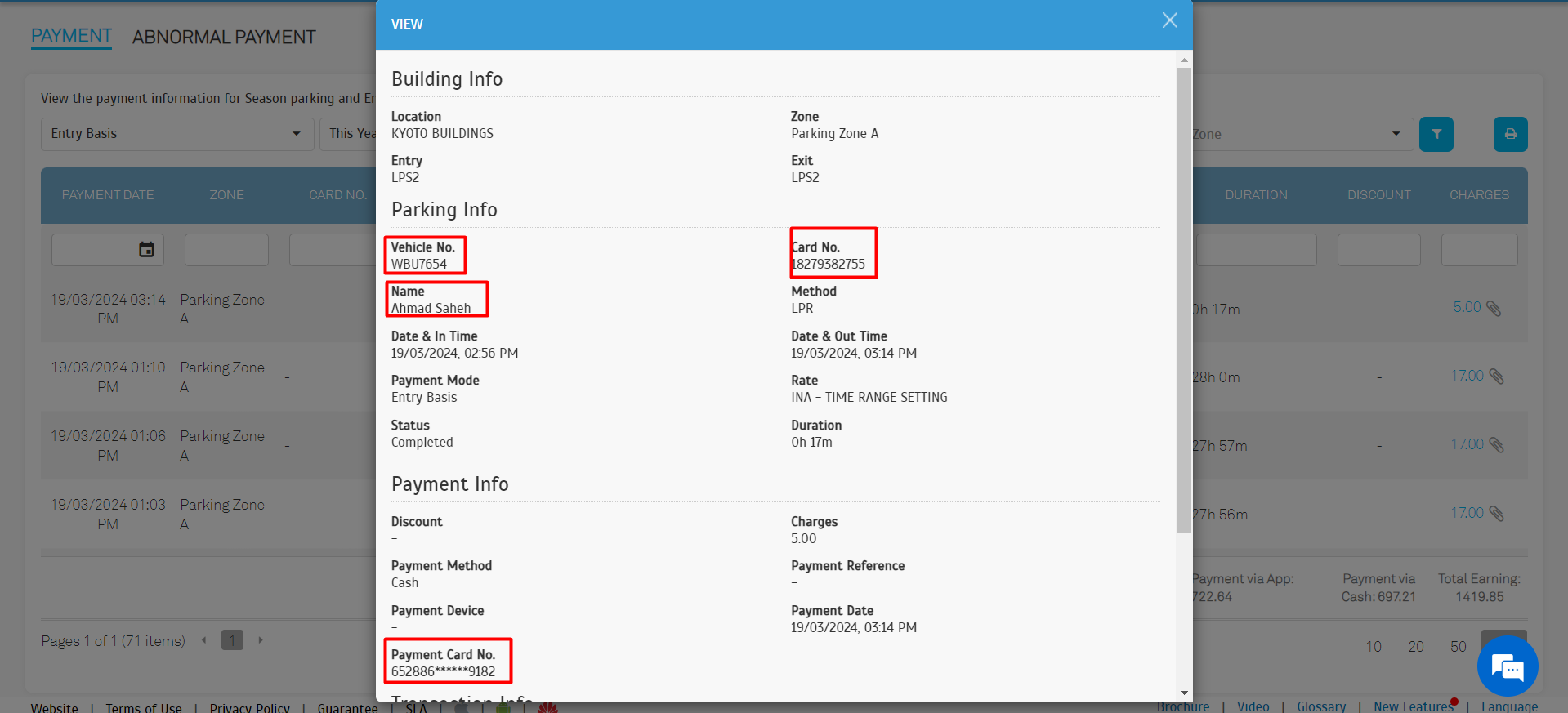1568x713 pixels.
Task: Click the paperclip icon beside 5.00 charge
Action: pyautogui.click(x=1494, y=309)
